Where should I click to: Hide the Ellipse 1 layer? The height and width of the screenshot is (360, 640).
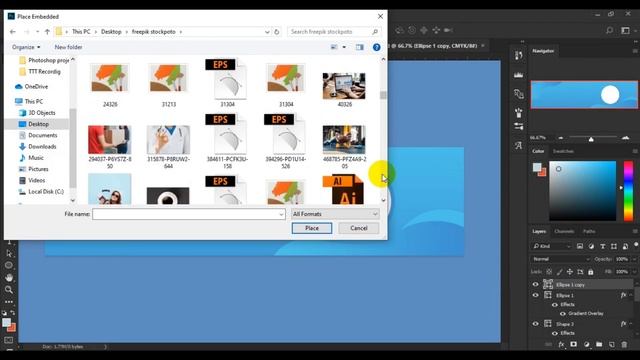[536, 295]
